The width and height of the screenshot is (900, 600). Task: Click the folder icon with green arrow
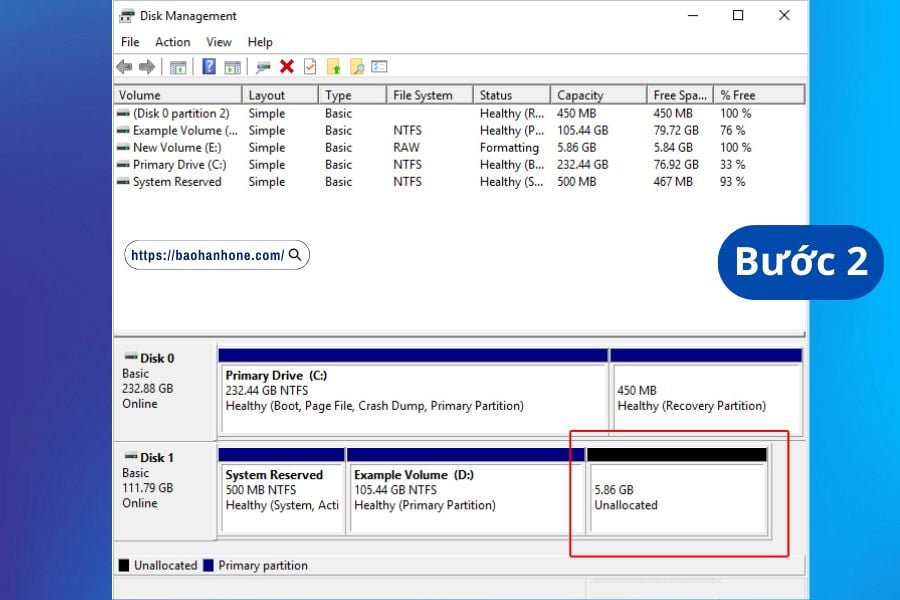[x=334, y=67]
